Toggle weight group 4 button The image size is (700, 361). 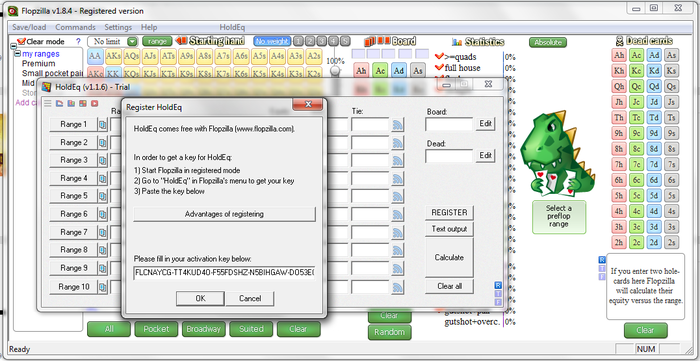pos(333,41)
